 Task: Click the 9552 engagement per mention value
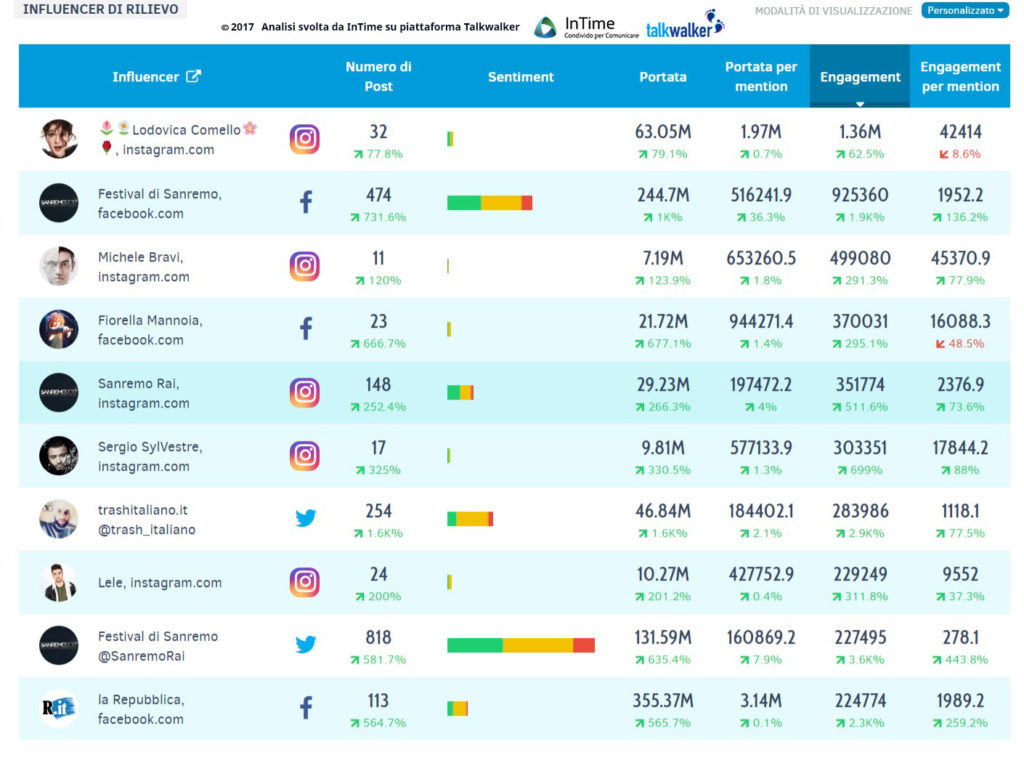coord(960,575)
